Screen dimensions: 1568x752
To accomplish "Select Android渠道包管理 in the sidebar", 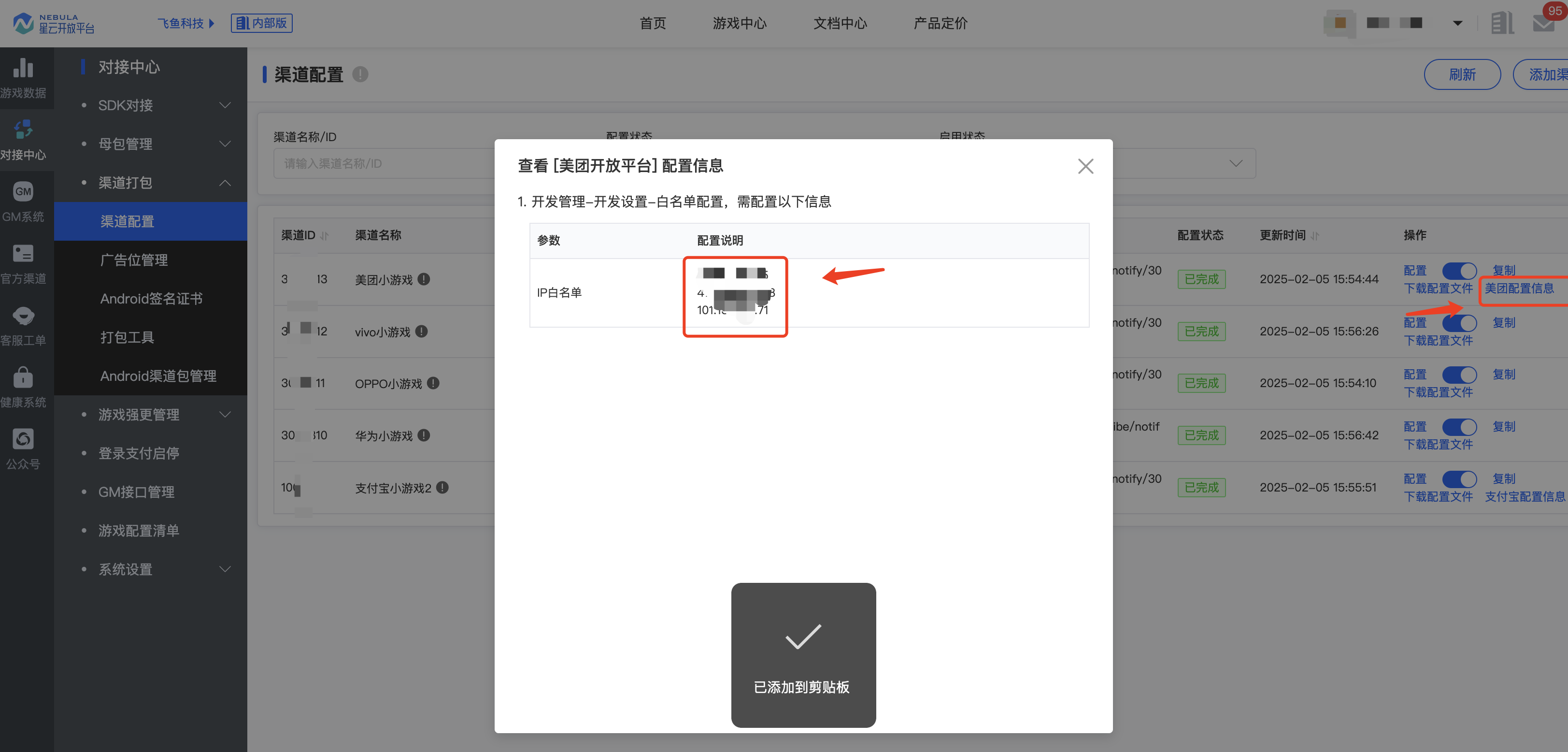I will point(150,376).
